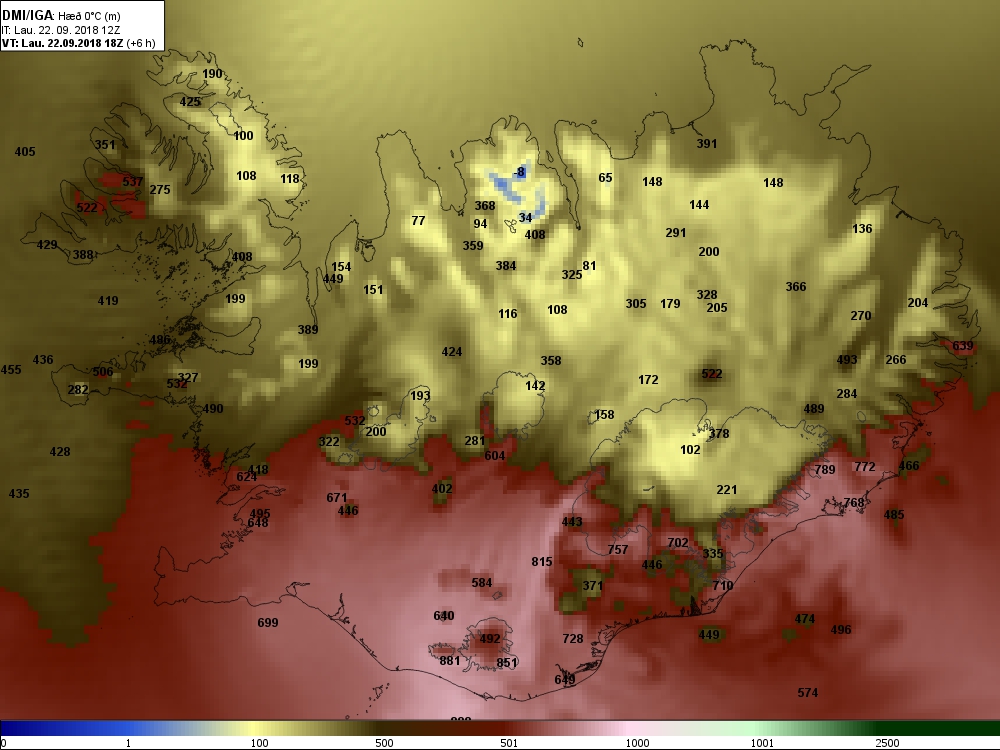The width and height of the screenshot is (1000, 750).
Task: Click the map value 757
Action: (x=618, y=549)
